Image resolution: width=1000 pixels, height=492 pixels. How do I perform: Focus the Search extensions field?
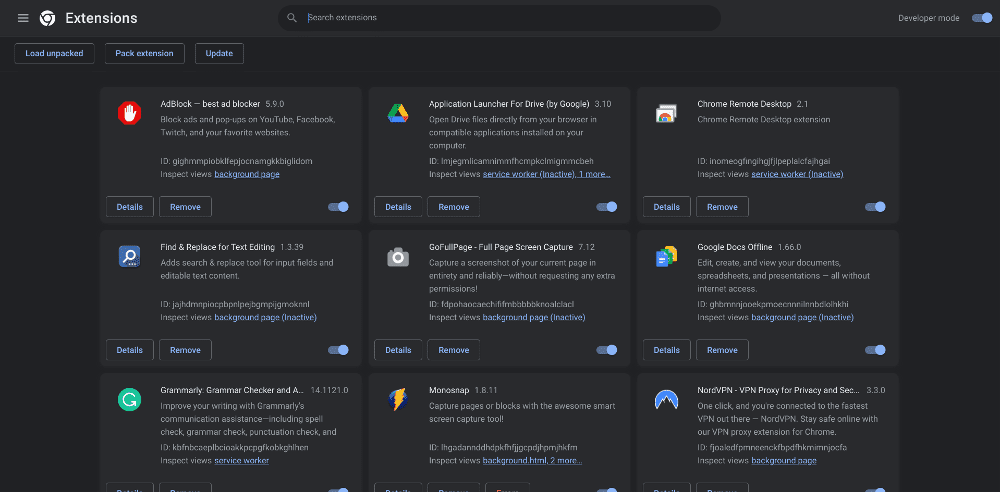pos(499,18)
